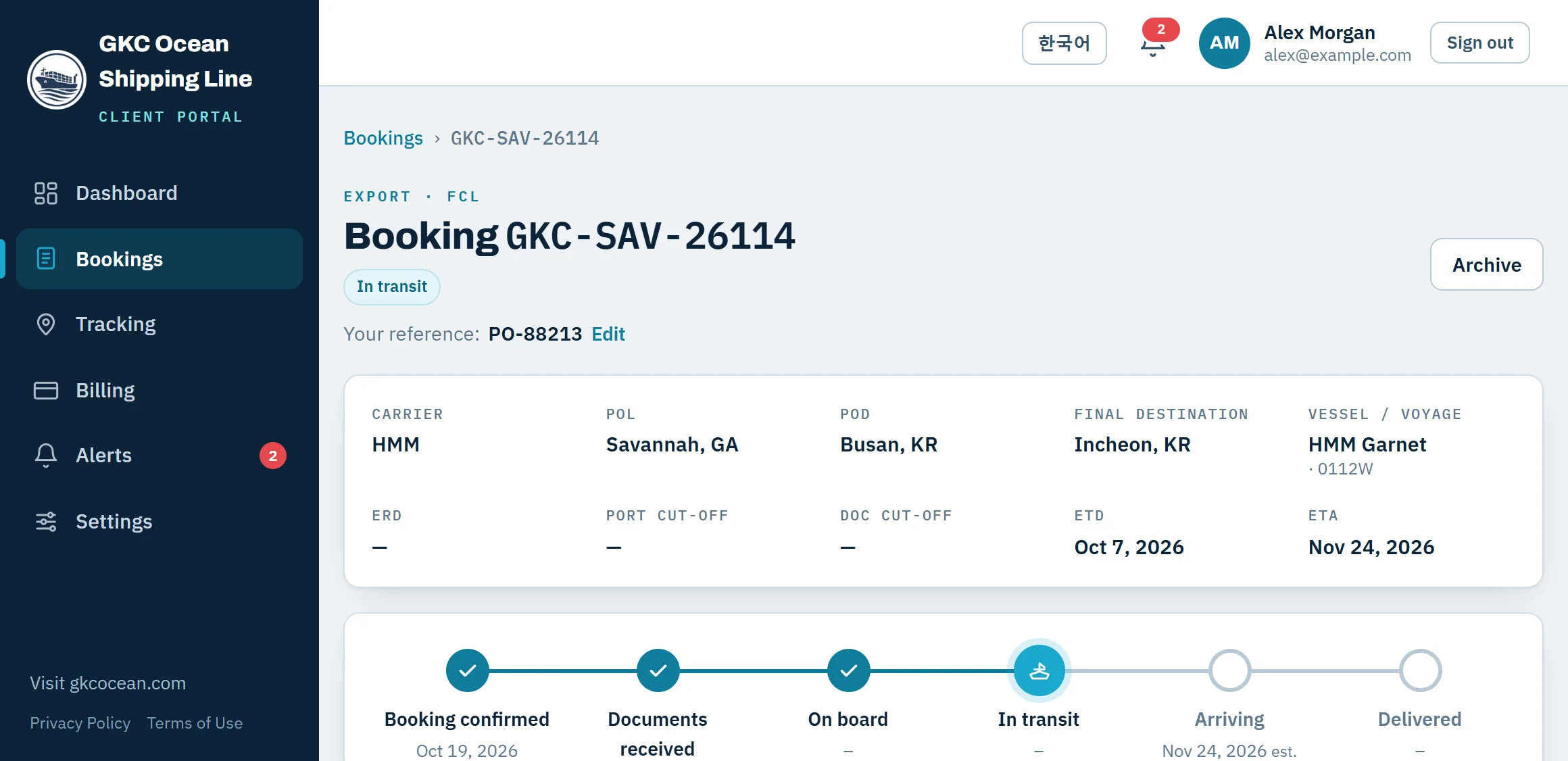Click the Booking confirmed checkmark step

coord(467,670)
